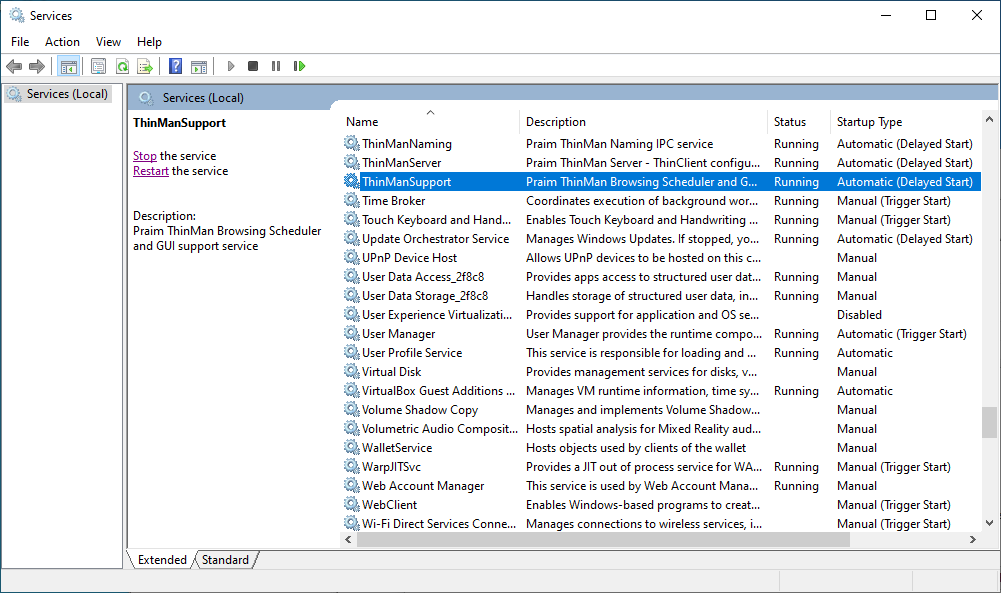This screenshot has height=593, width=1001.
Task: Click the Export List toolbar icon
Action: 145,66
